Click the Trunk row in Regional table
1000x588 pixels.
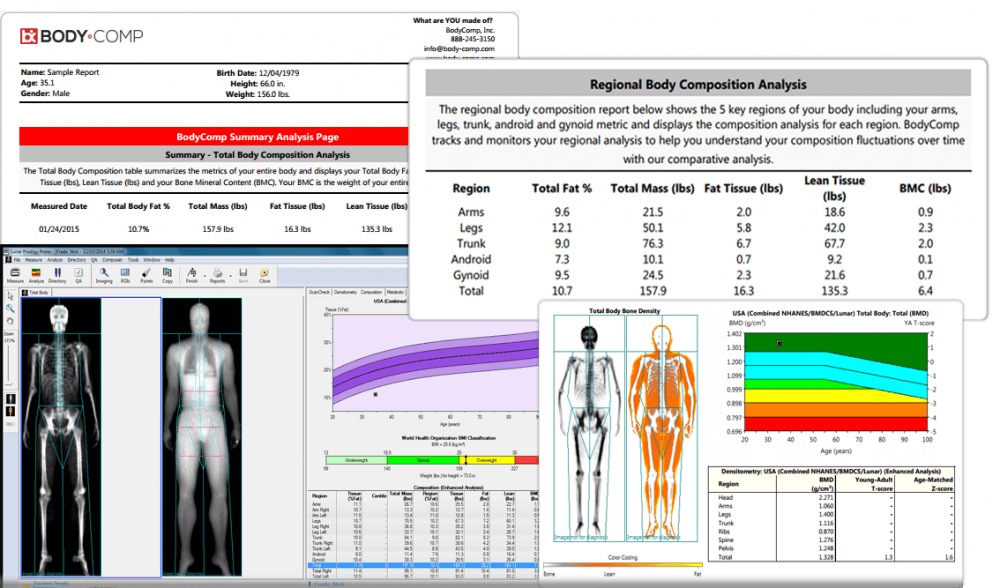pyautogui.click(x=698, y=244)
